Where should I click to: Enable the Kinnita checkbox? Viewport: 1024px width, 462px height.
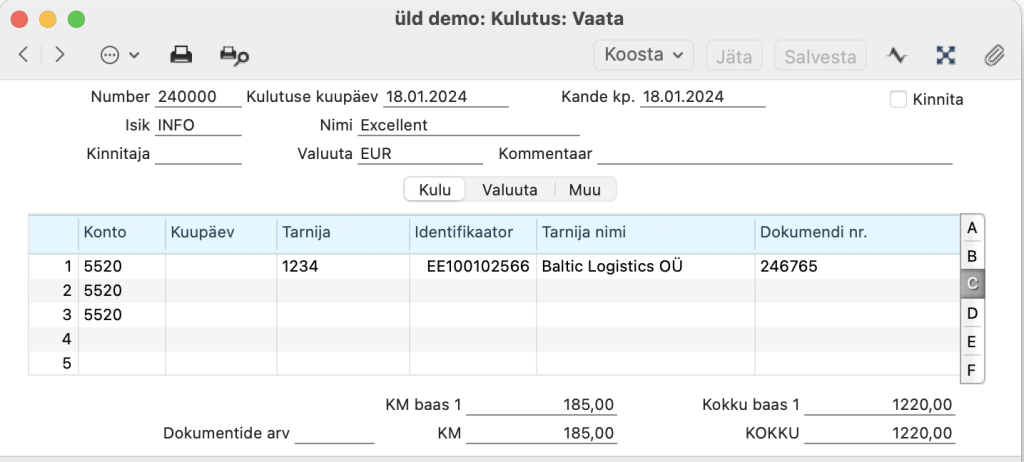[899, 99]
